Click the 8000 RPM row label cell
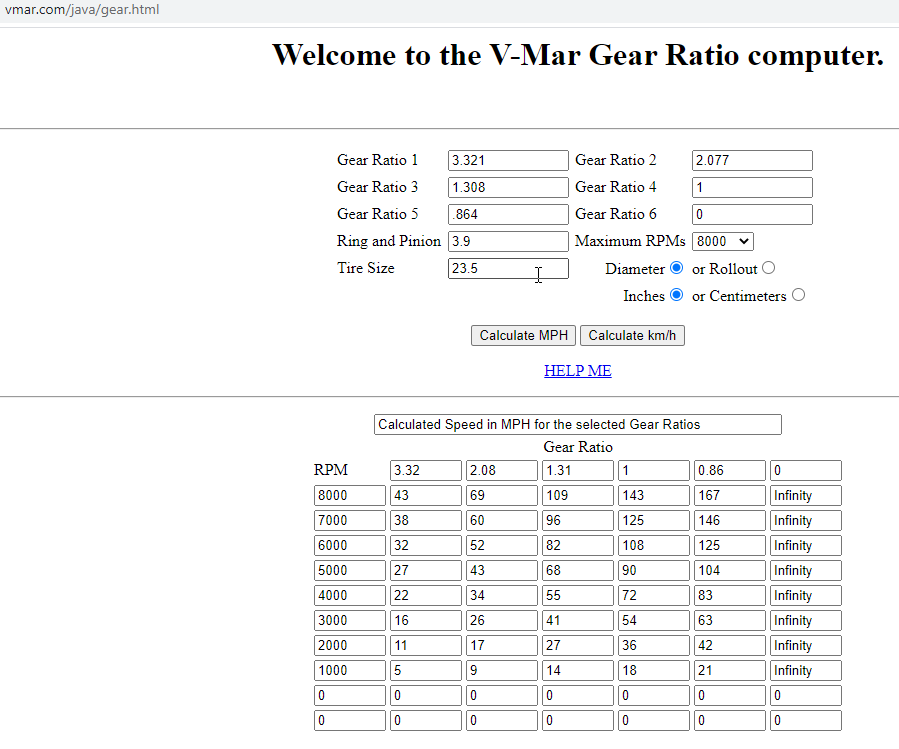 coord(350,496)
